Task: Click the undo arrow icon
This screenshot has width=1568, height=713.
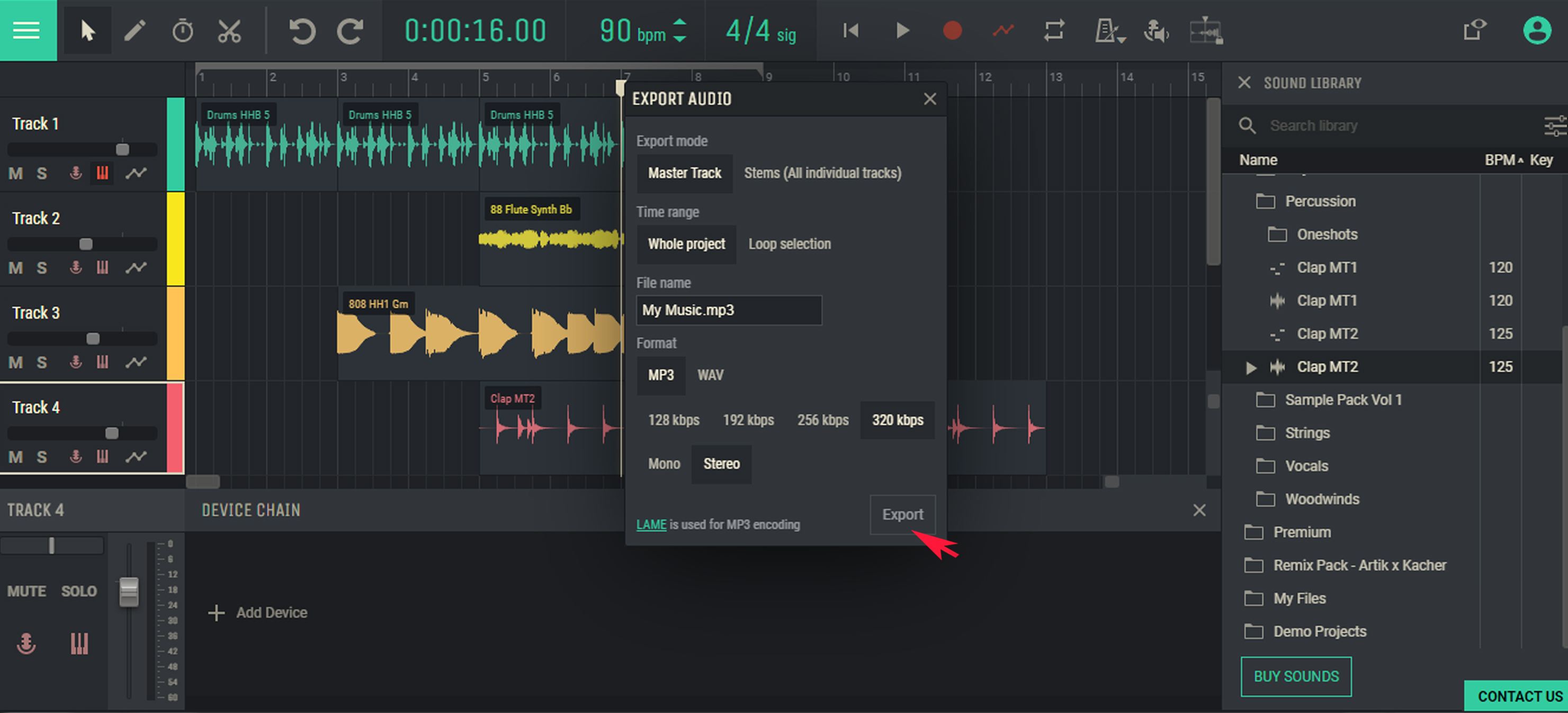Action: click(x=302, y=30)
